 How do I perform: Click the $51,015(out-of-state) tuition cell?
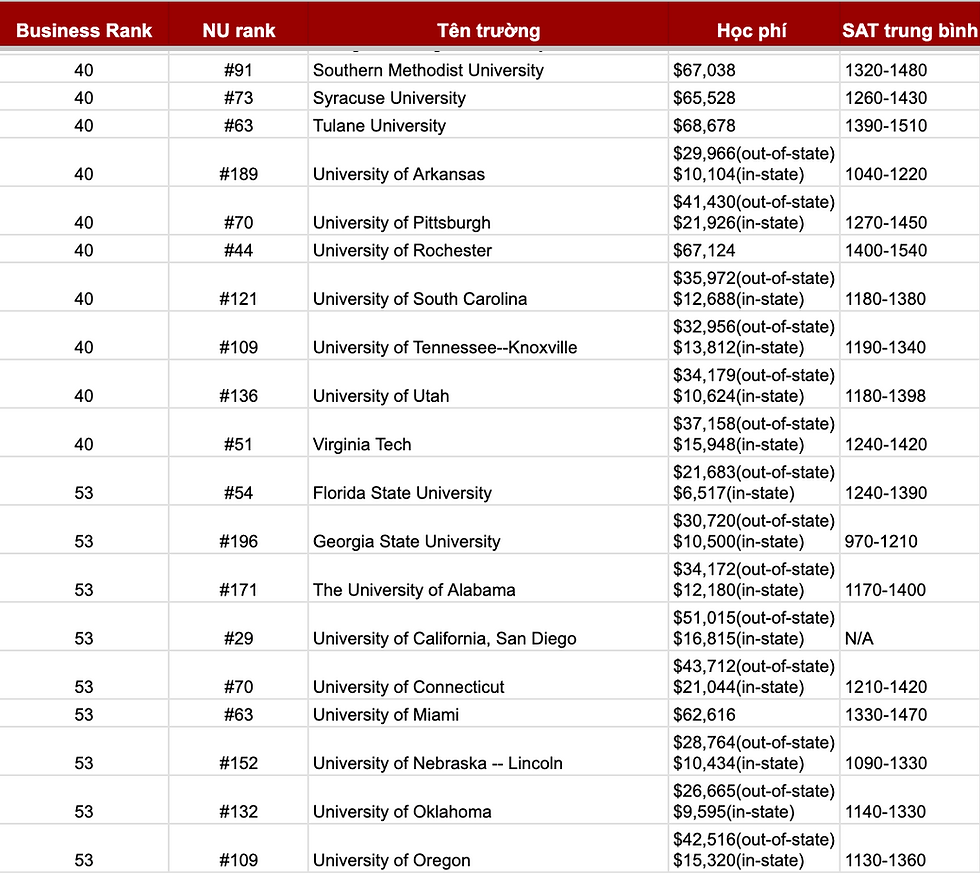(754, 627)
